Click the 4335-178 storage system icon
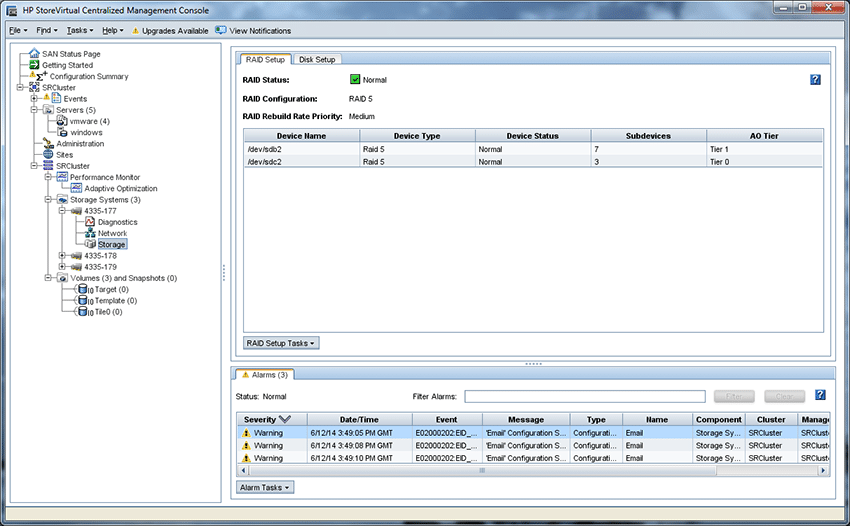This screenshot has height=526, width=850. point(76,255)
